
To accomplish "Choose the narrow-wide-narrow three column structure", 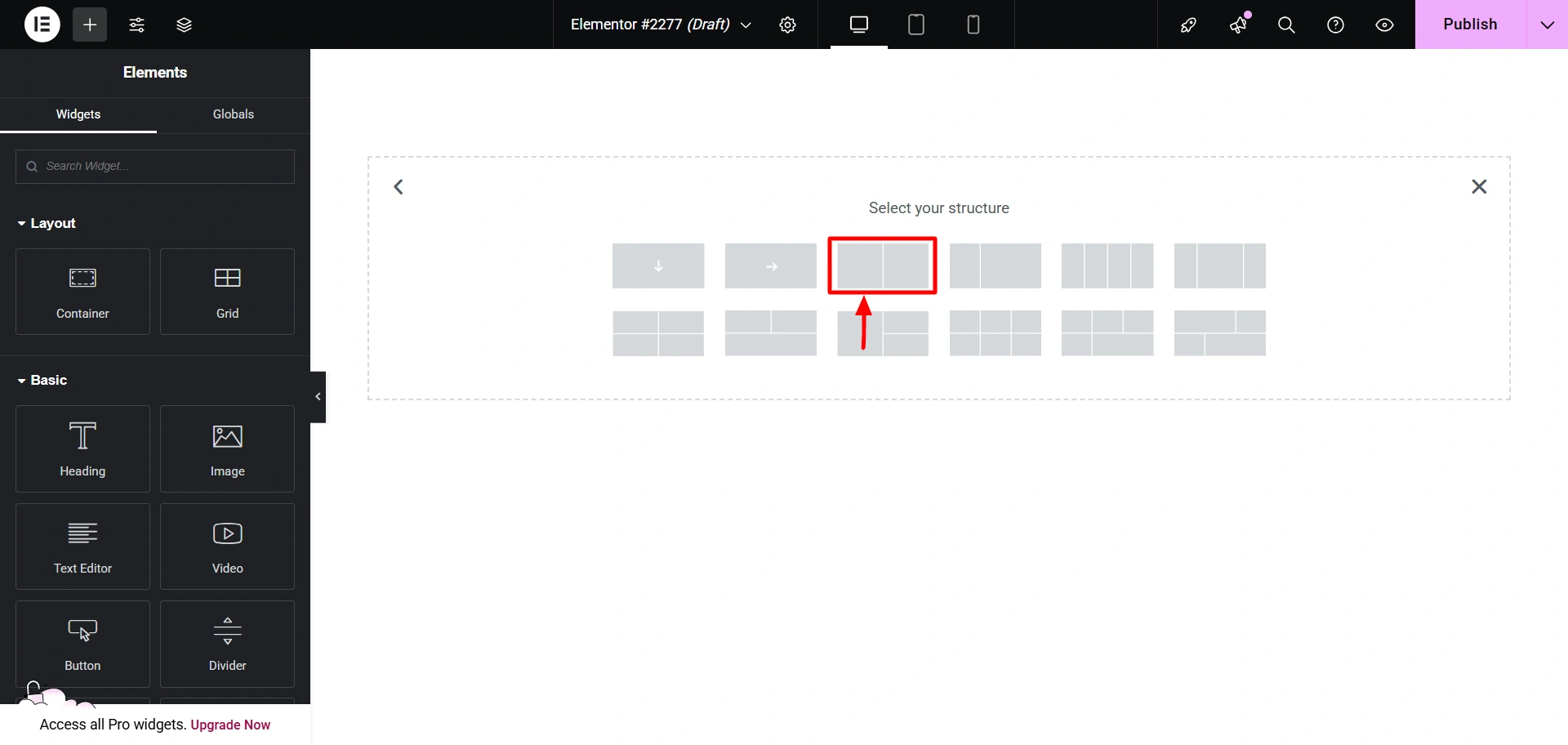I will pos(1220,265).
